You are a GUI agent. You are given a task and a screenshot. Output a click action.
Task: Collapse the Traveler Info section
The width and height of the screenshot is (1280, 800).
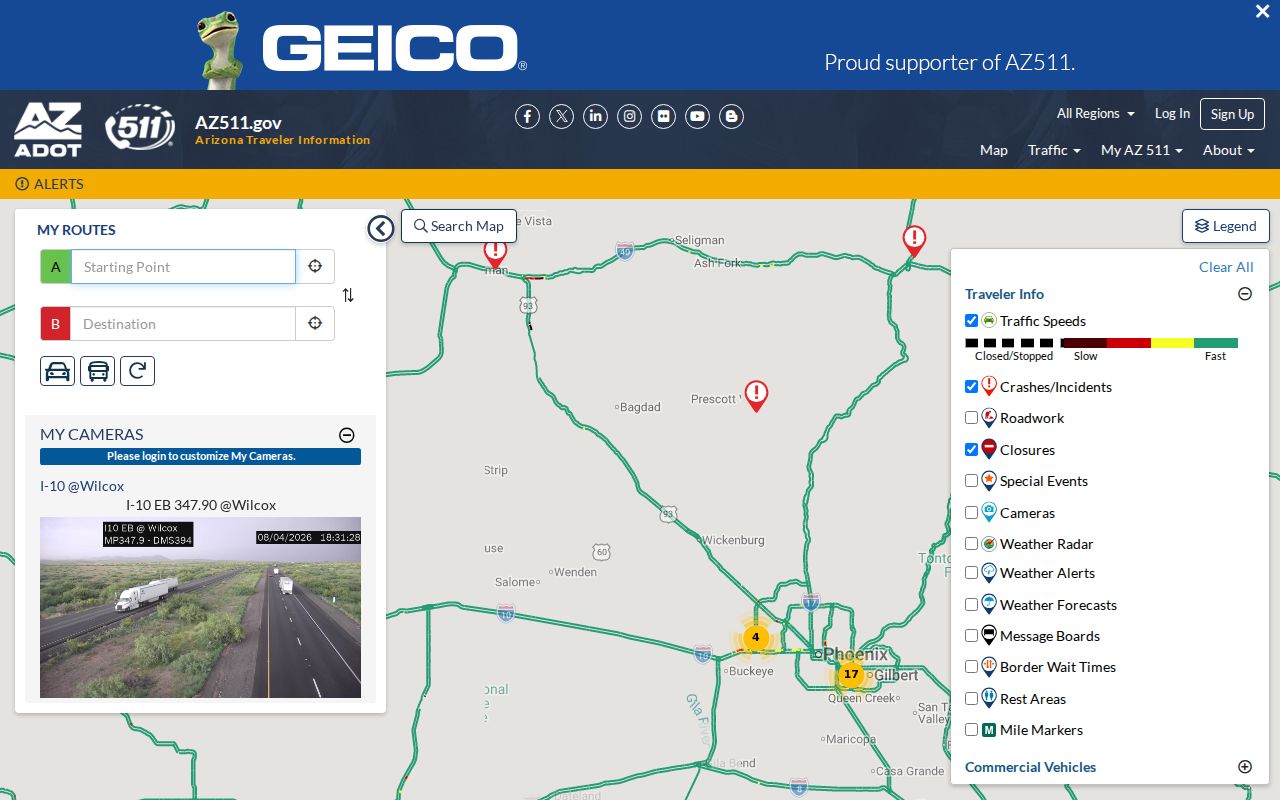point(1245,294)
